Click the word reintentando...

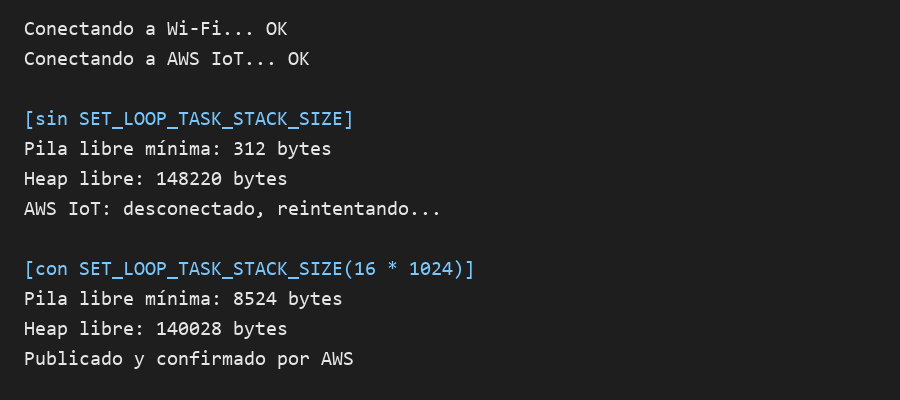[x=342, y=209]
